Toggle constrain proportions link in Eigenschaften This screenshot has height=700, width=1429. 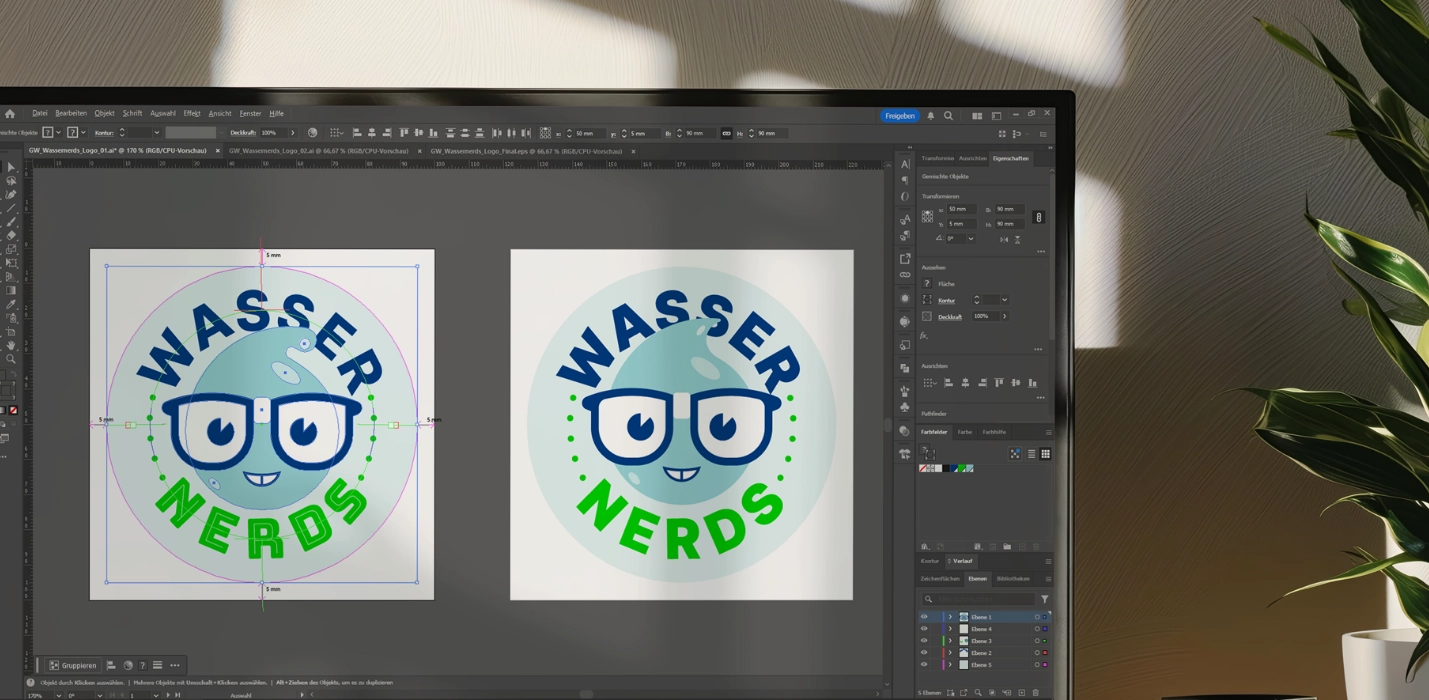pyautogui.click(x=1038, y=217)
